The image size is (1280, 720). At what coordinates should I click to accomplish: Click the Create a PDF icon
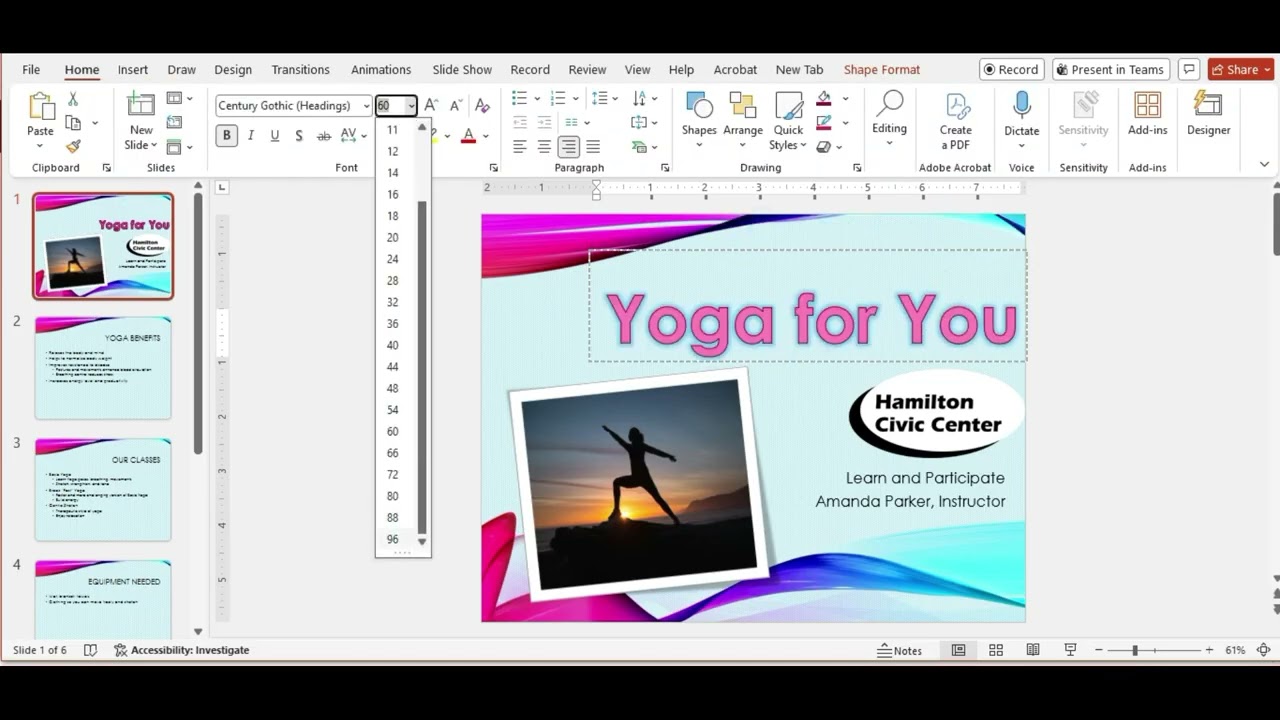point(956,121)
